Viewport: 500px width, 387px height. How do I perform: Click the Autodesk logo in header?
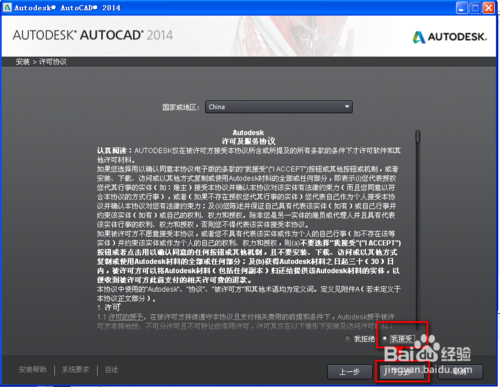(x=450, y=37)
